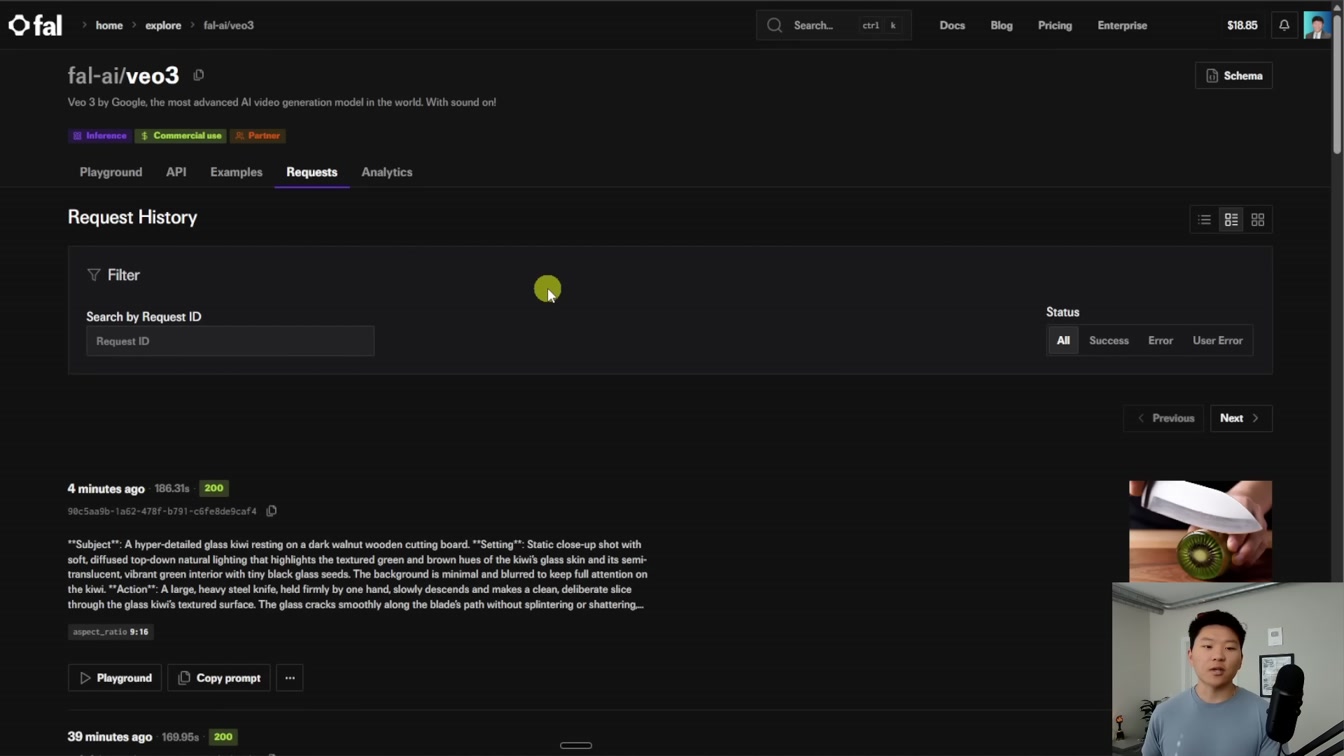Switch to the Examples tab
The height and width of the screenshot is (756, 1344).
pos(236,172)
